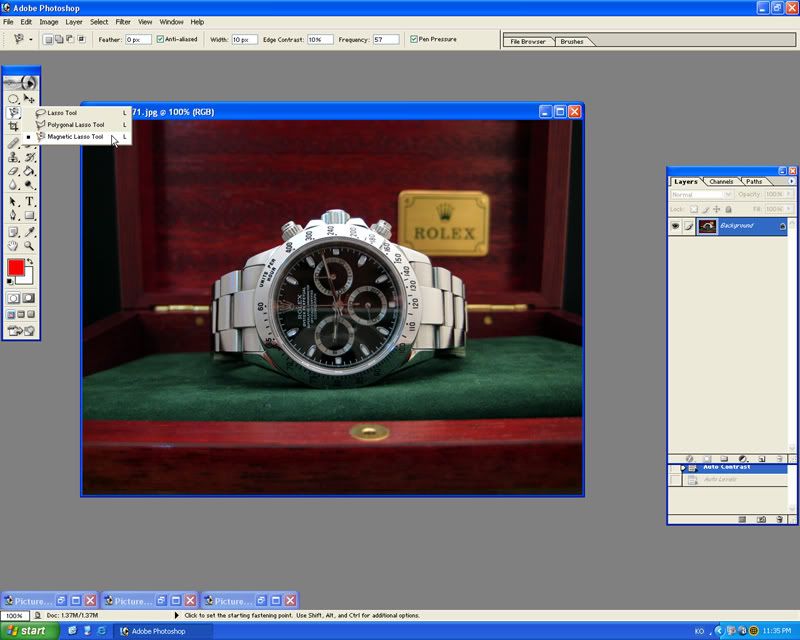Viewport: 800px width, 640px height.
Task: Open the Opacity dropdown arrow
Action: (x=789, y=194)
